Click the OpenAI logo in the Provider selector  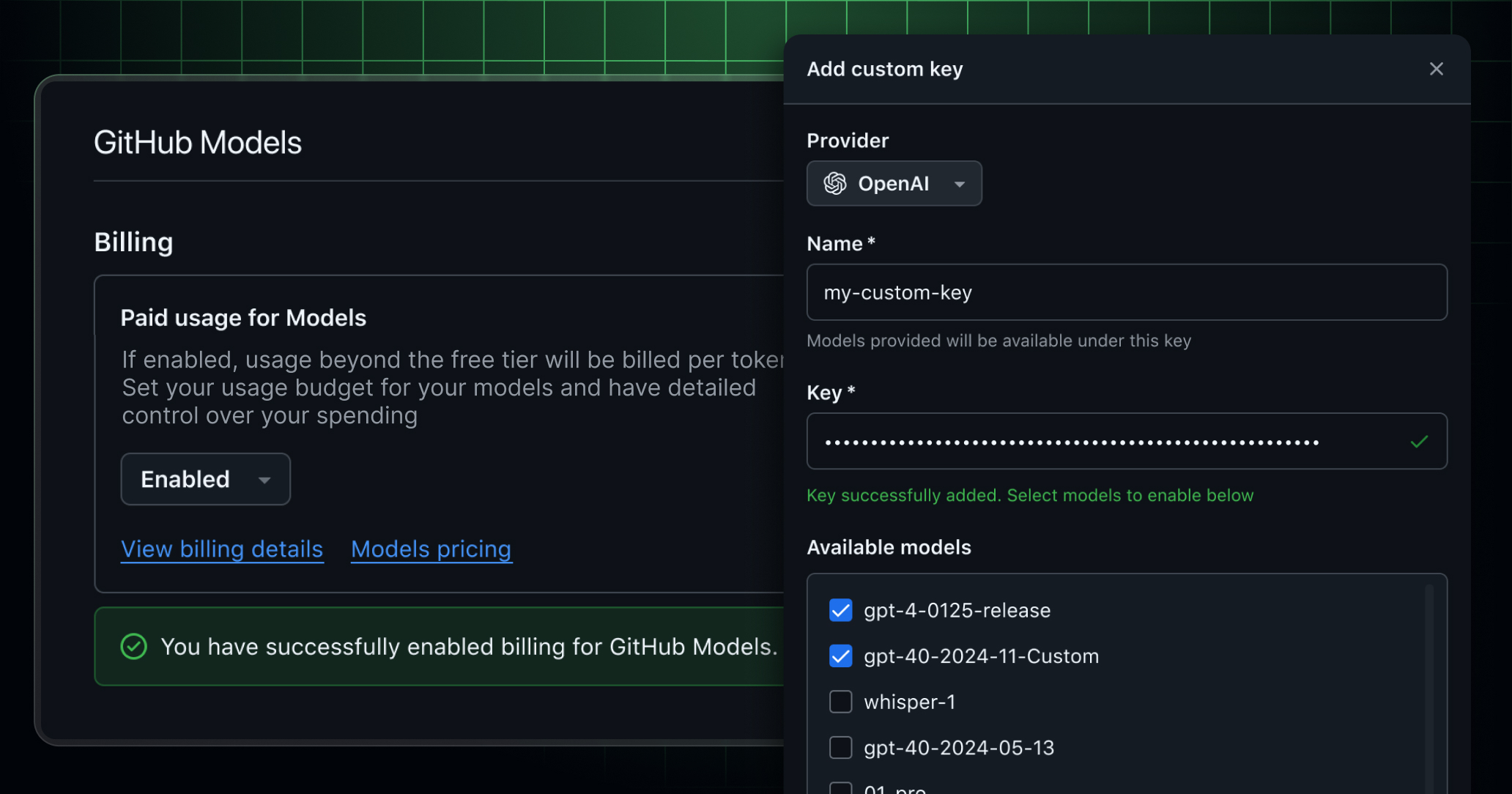(x=837, y=183)
